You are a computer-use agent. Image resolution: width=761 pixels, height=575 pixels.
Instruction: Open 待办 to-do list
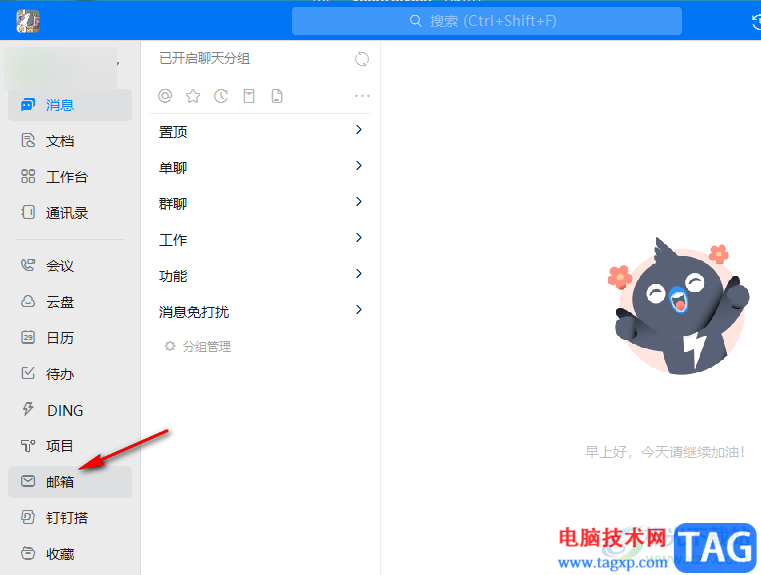tap(70, 374)
